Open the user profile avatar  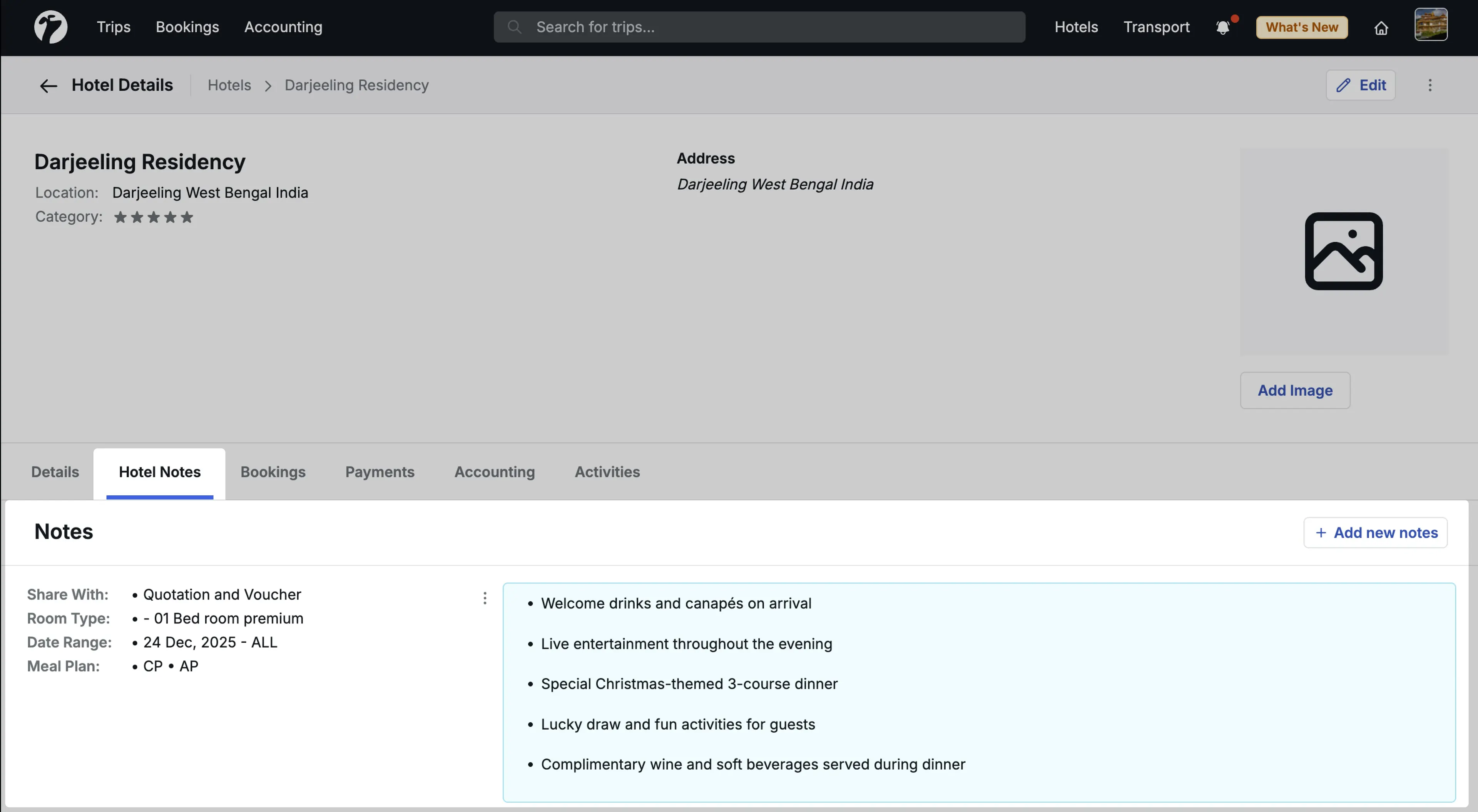click(1430, 25)
